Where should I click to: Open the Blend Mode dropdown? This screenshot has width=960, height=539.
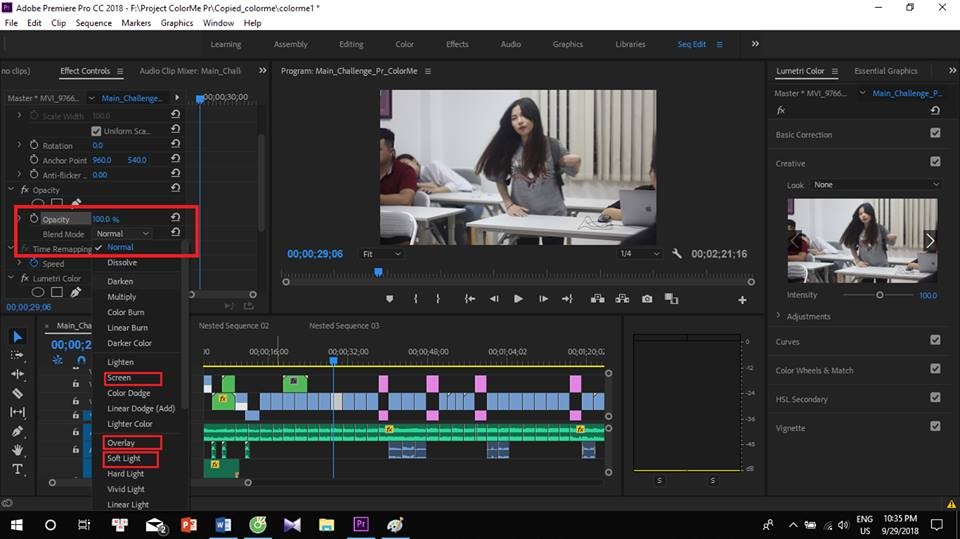click(x=122, y=233)
